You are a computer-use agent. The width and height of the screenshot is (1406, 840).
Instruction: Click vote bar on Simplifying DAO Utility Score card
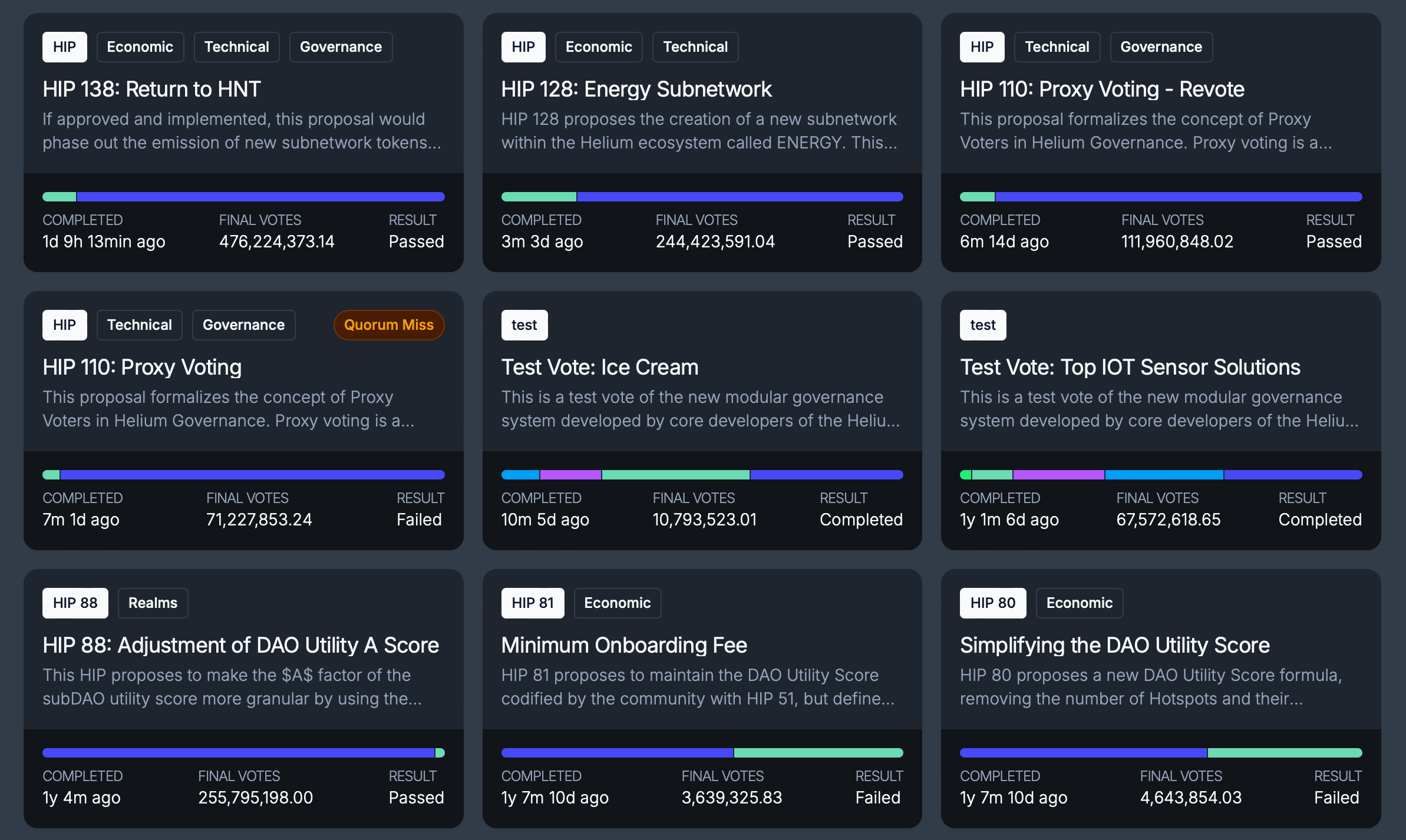[1161, 753]
